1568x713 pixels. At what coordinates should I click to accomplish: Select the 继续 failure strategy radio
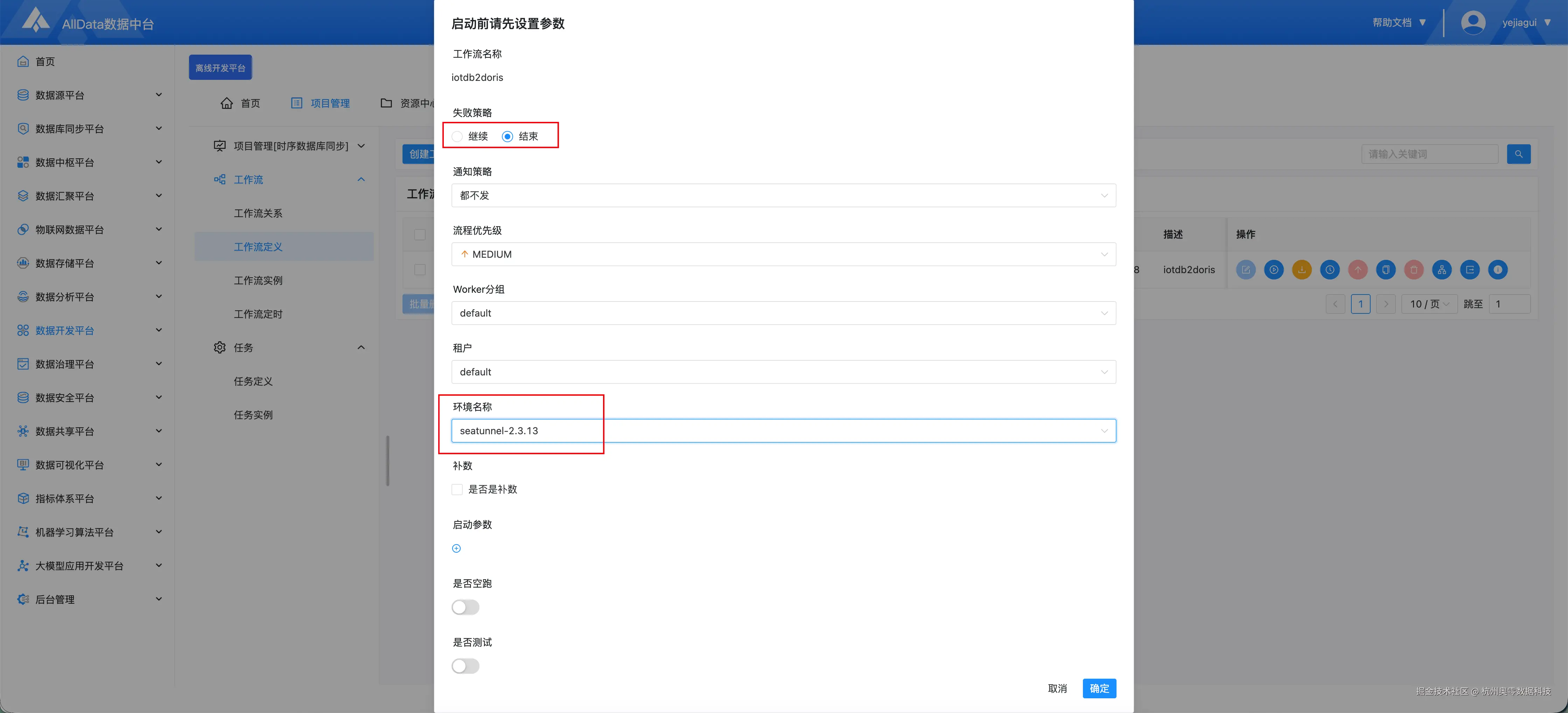[x=457, y=136]
